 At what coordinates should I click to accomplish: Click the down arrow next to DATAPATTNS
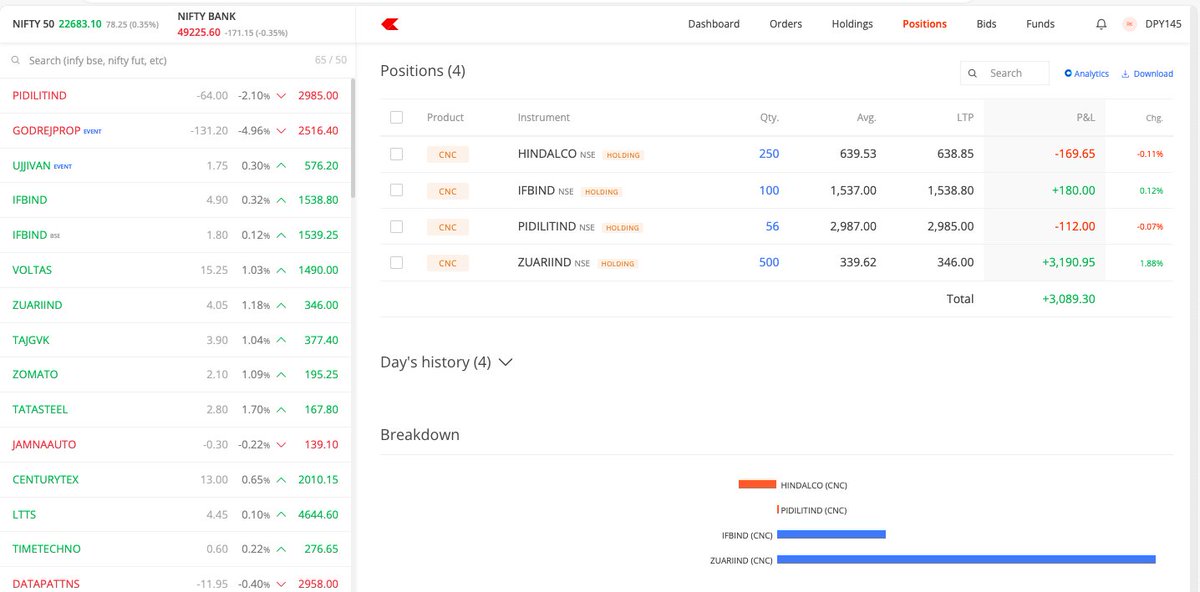pos(281,583)
